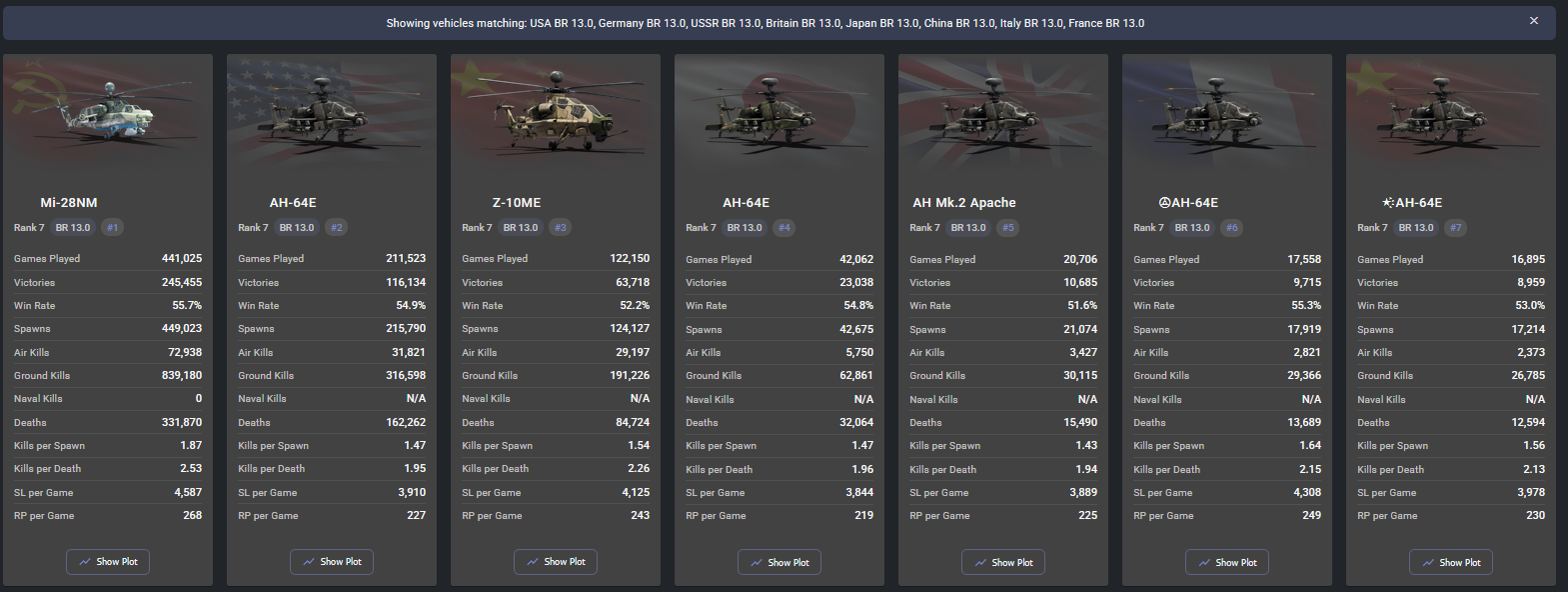
Task: Select Z-10ME Games Played value 122,150
Action: (630, 258)
